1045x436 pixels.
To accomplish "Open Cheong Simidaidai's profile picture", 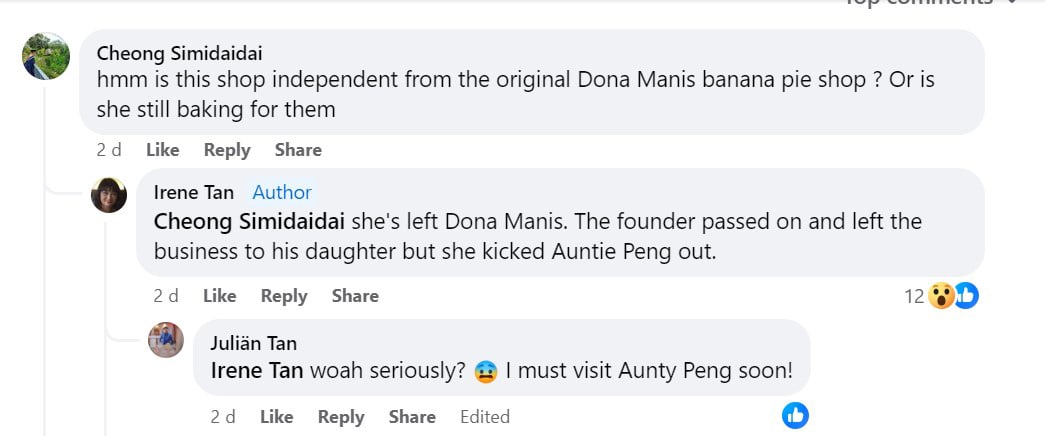I will 46,56.
